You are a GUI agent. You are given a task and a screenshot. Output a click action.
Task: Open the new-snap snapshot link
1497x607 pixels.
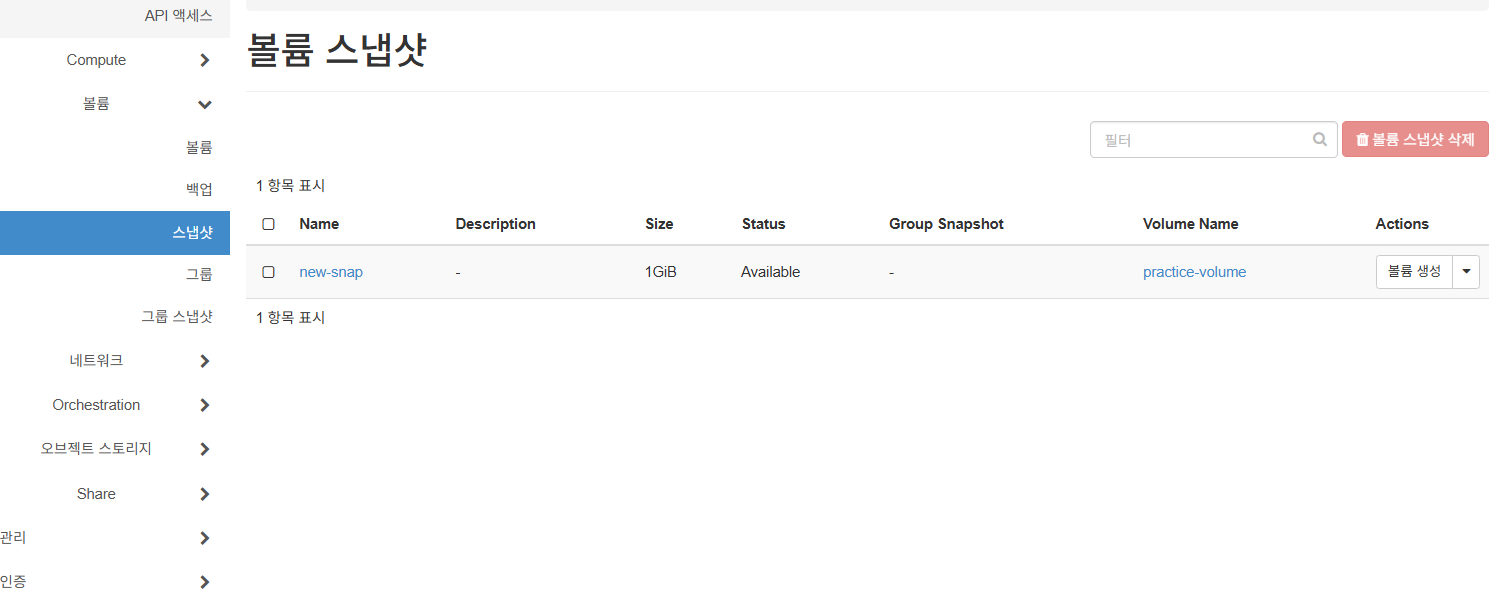331,272
